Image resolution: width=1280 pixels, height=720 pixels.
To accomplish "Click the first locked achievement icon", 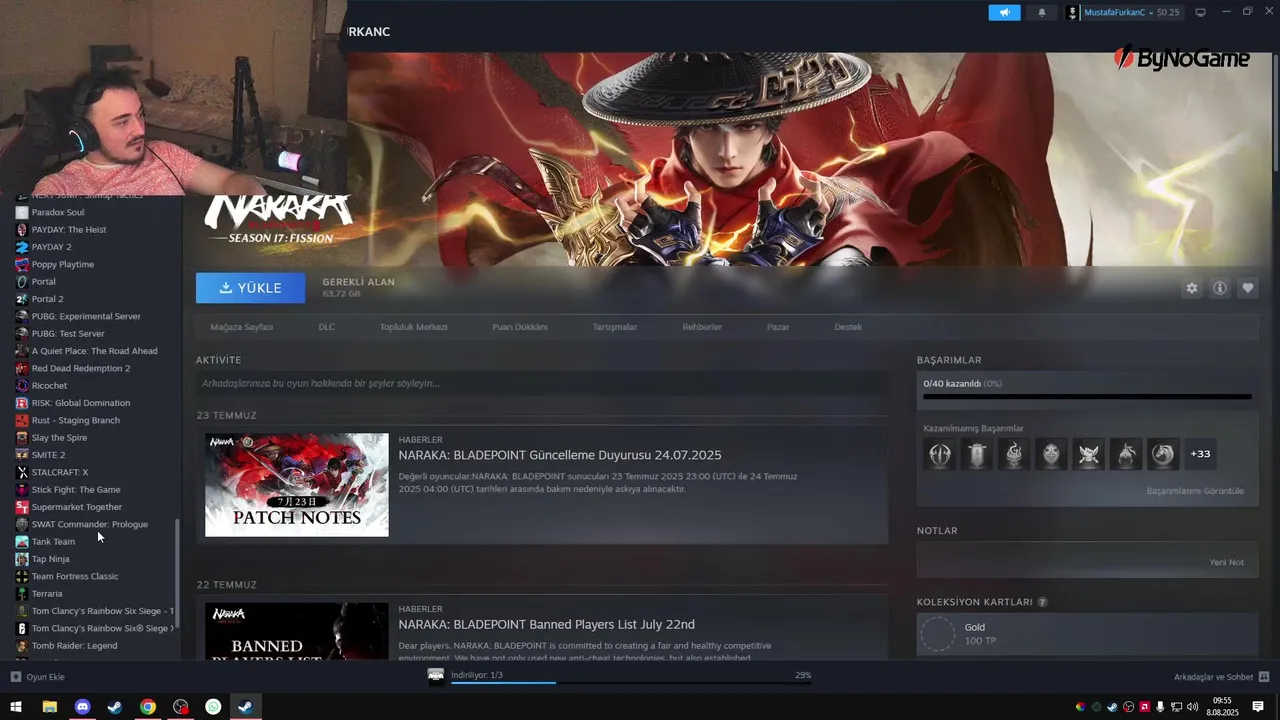I will [940, 454].
